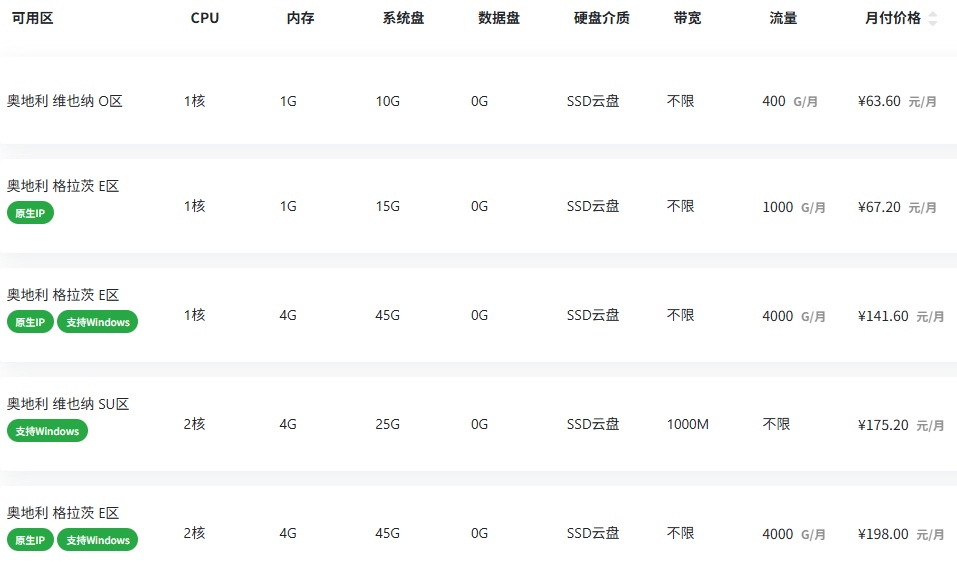Click the 带宽 column header
Viewport: 957px width, 567px height.
click(687, 18)
